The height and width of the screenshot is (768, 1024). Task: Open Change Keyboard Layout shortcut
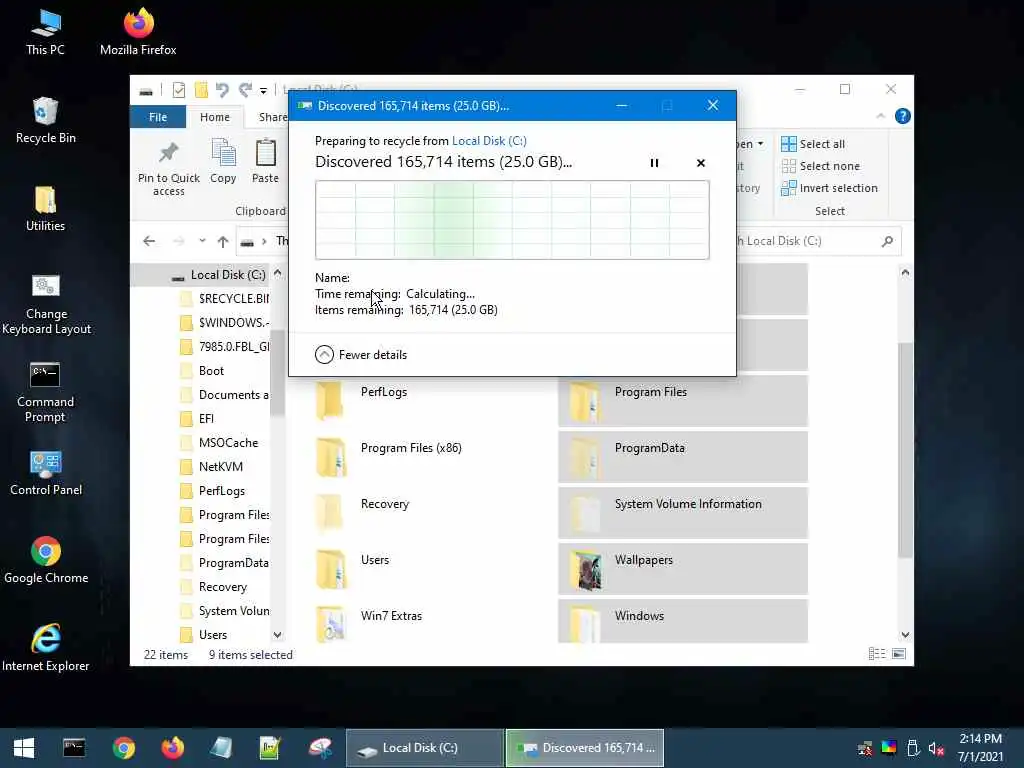pyautogui.click(x=46, y=304)
